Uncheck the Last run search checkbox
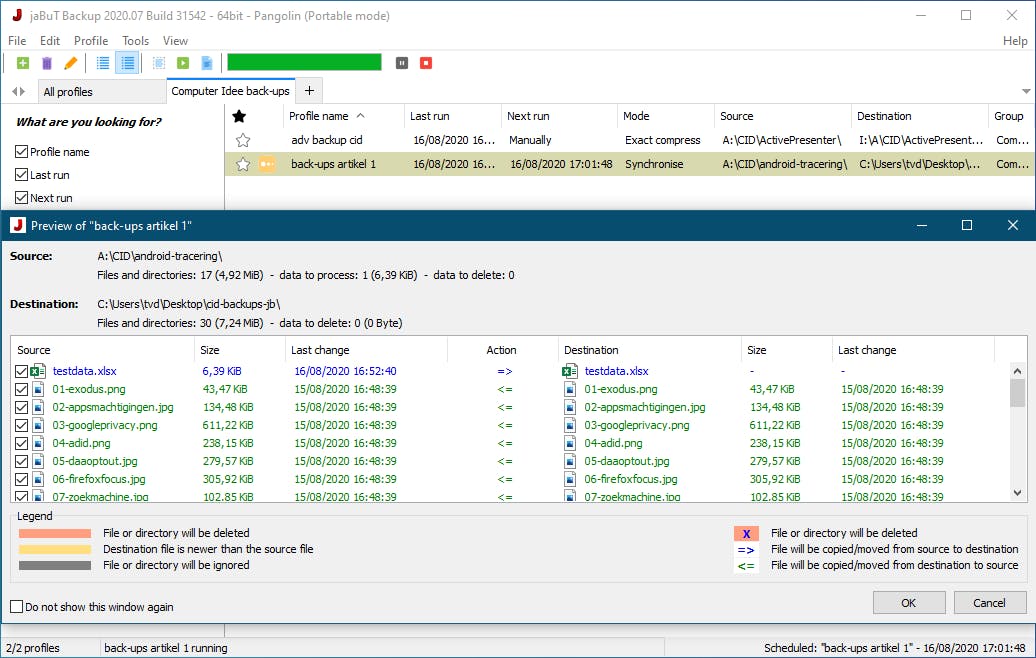 coord(21,174)
